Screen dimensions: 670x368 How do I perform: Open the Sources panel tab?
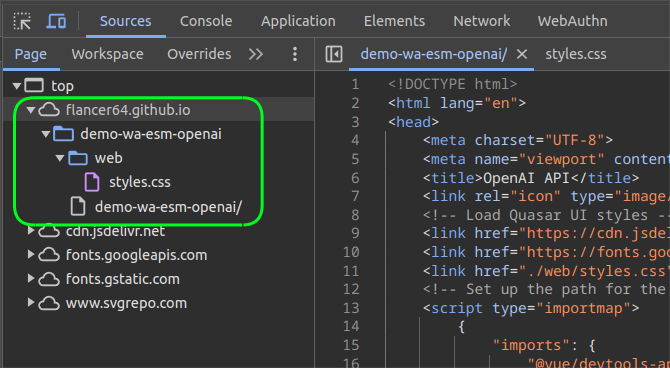(x=126, y=21)
